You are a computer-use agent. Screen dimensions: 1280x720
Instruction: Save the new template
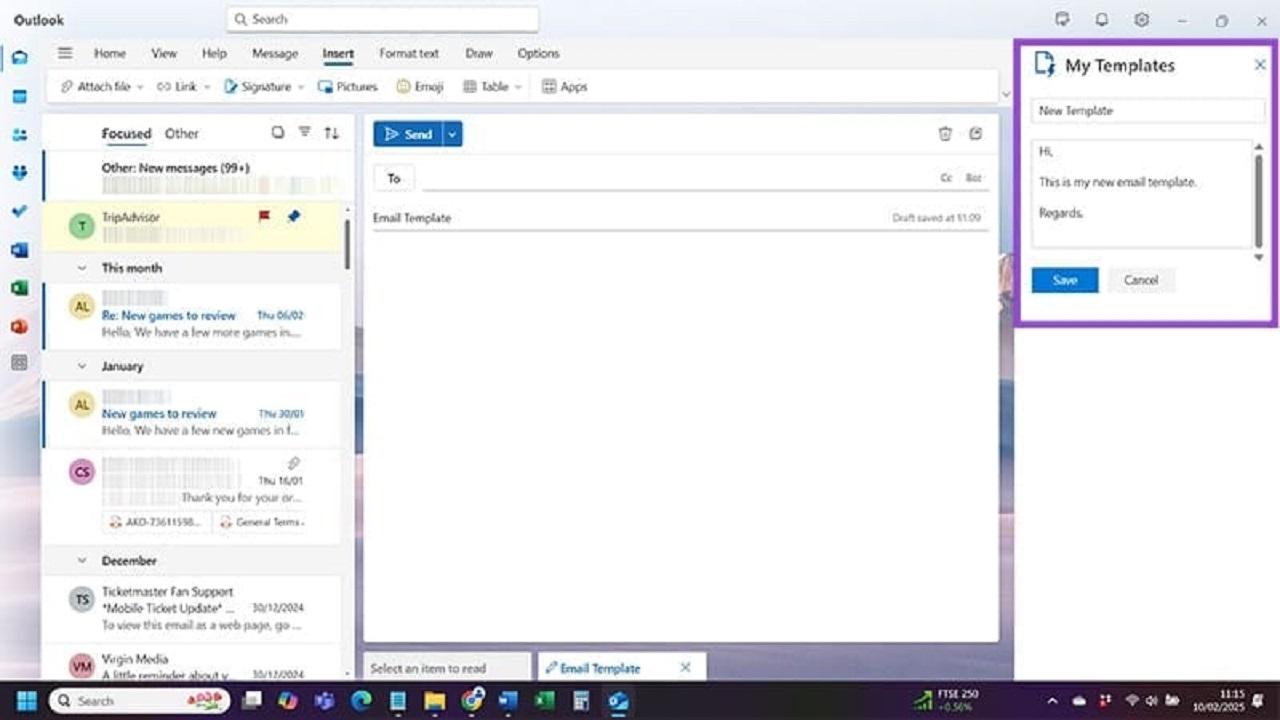pos(1064,280)
